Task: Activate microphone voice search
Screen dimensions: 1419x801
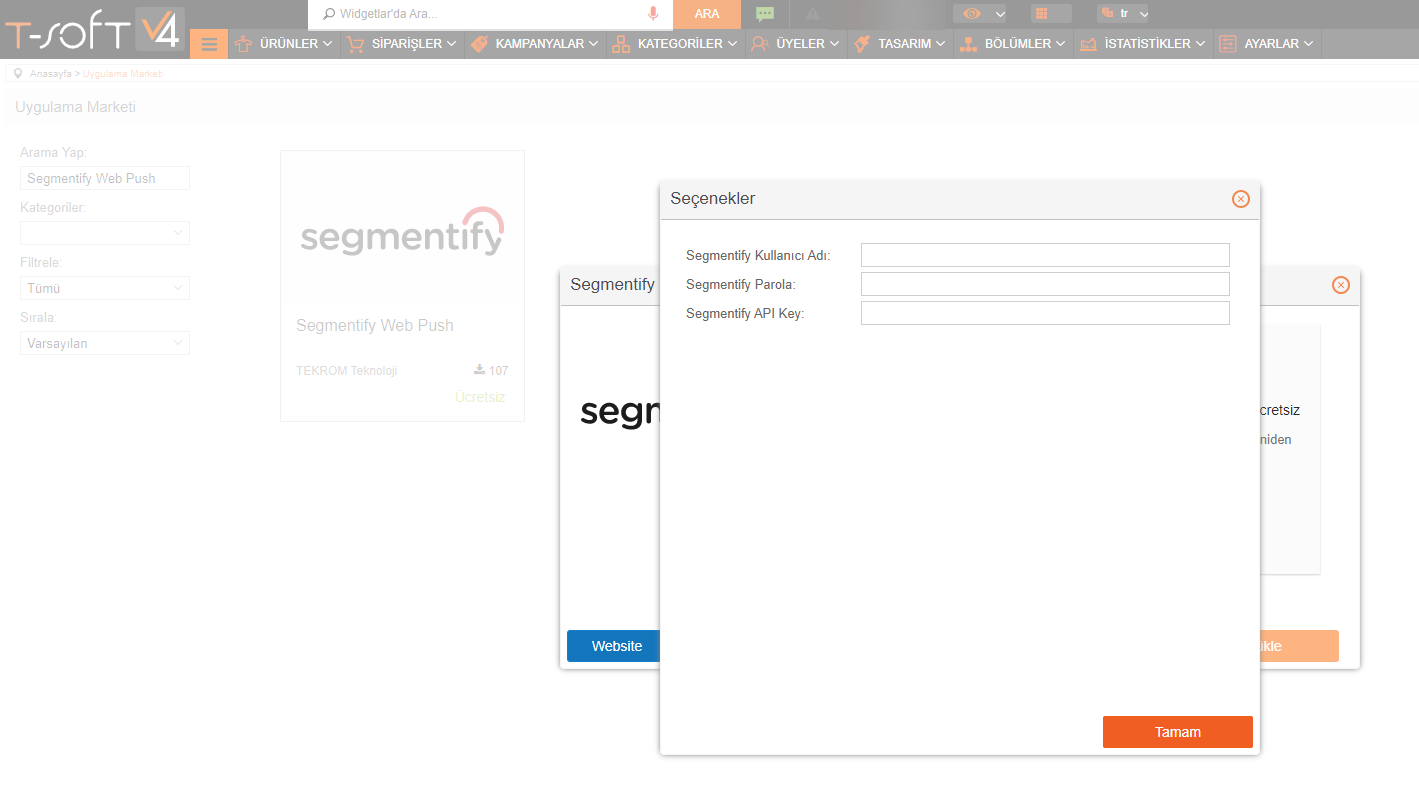Action: click(x=653, y=14)
